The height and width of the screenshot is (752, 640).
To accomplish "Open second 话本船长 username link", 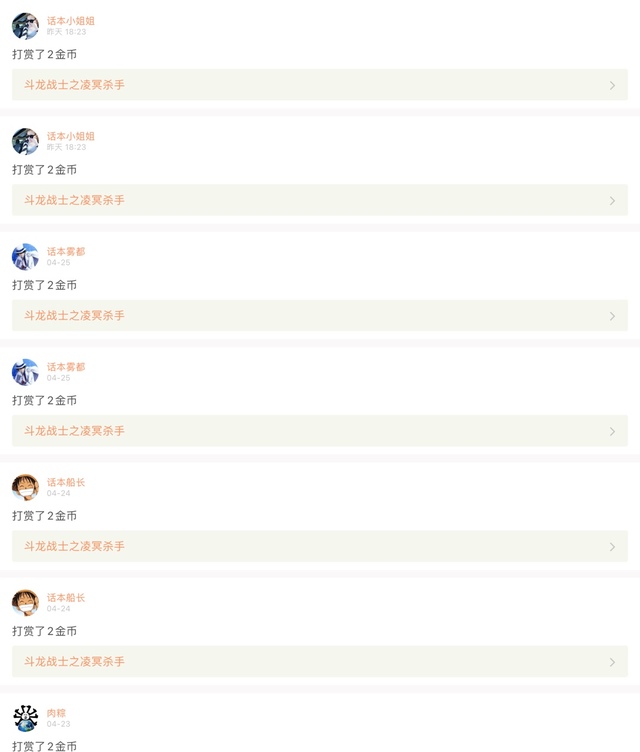I will tap(66, 598).
